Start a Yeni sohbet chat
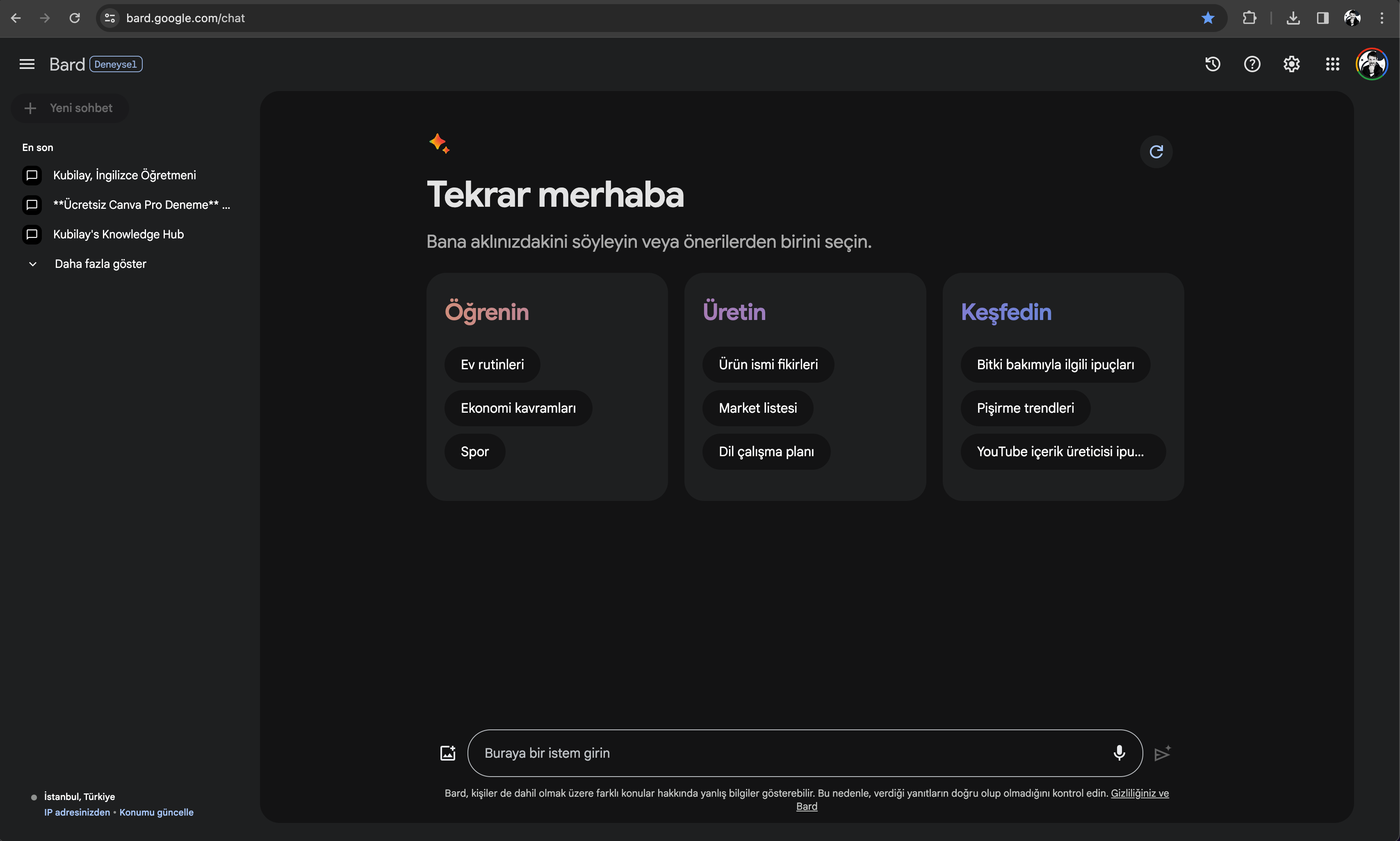This screenshot has height=841, width=1400. point(70,107)
